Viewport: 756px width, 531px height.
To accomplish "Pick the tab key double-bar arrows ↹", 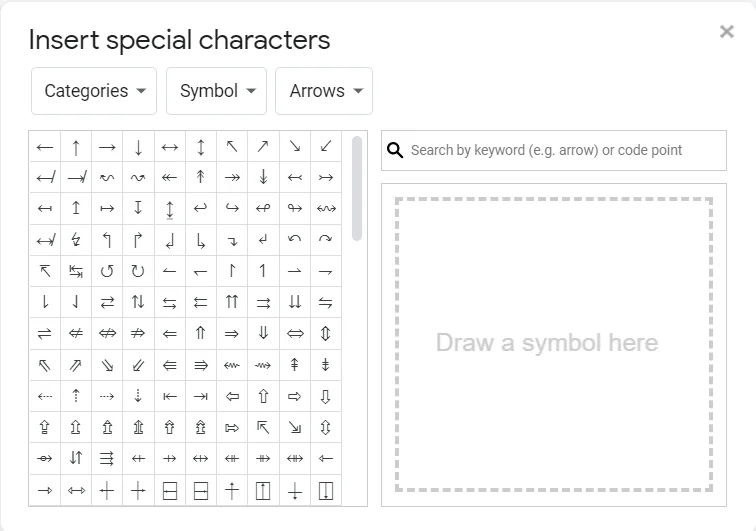I will 76,271.
